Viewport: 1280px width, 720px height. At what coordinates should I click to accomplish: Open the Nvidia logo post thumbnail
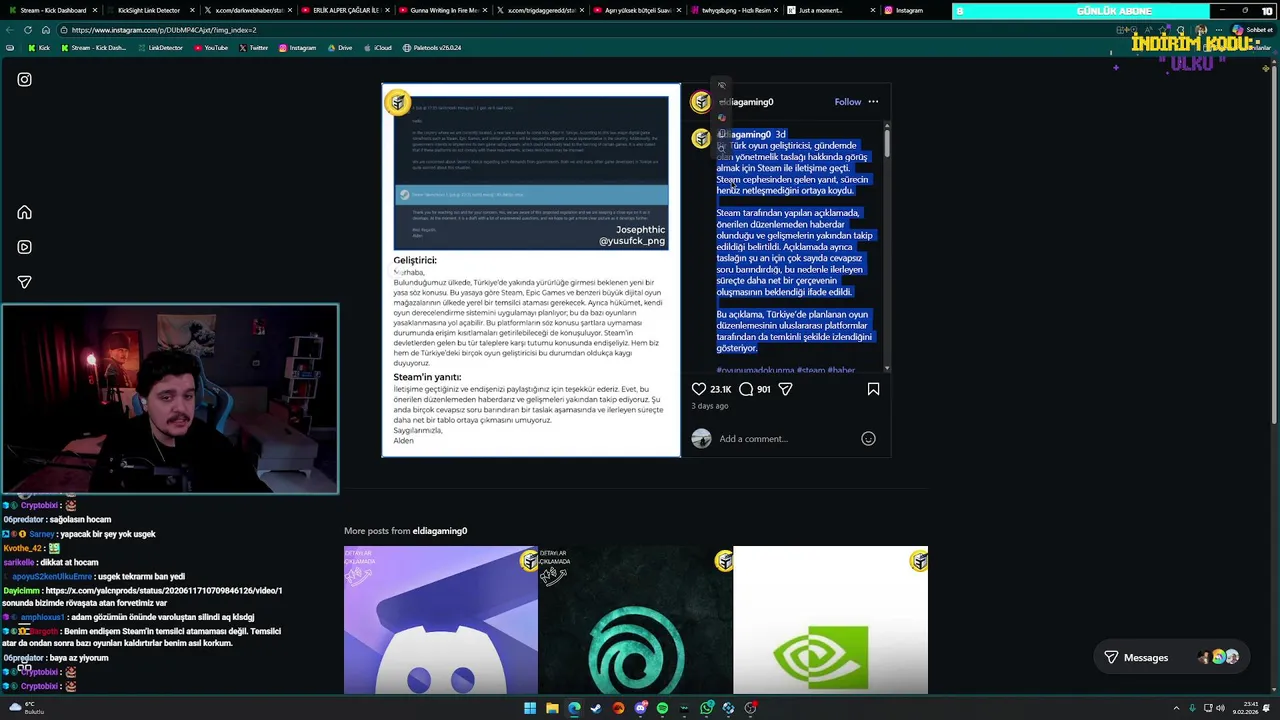830,620
